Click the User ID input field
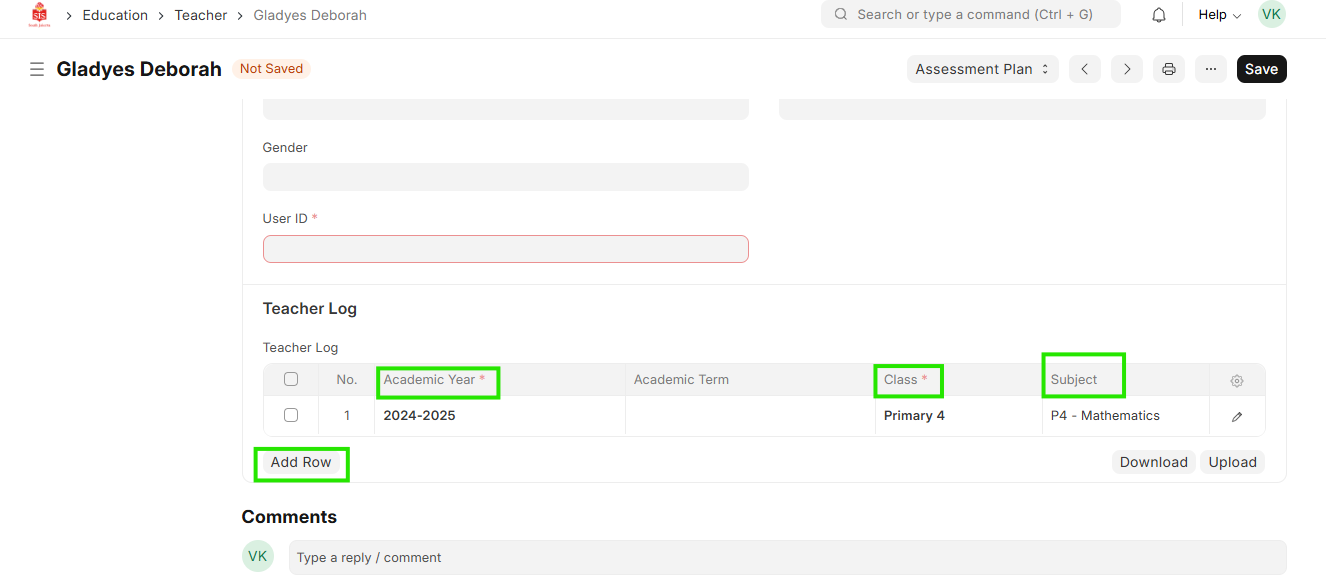This screenshot has height=577, width=1326. coord(505,249)
